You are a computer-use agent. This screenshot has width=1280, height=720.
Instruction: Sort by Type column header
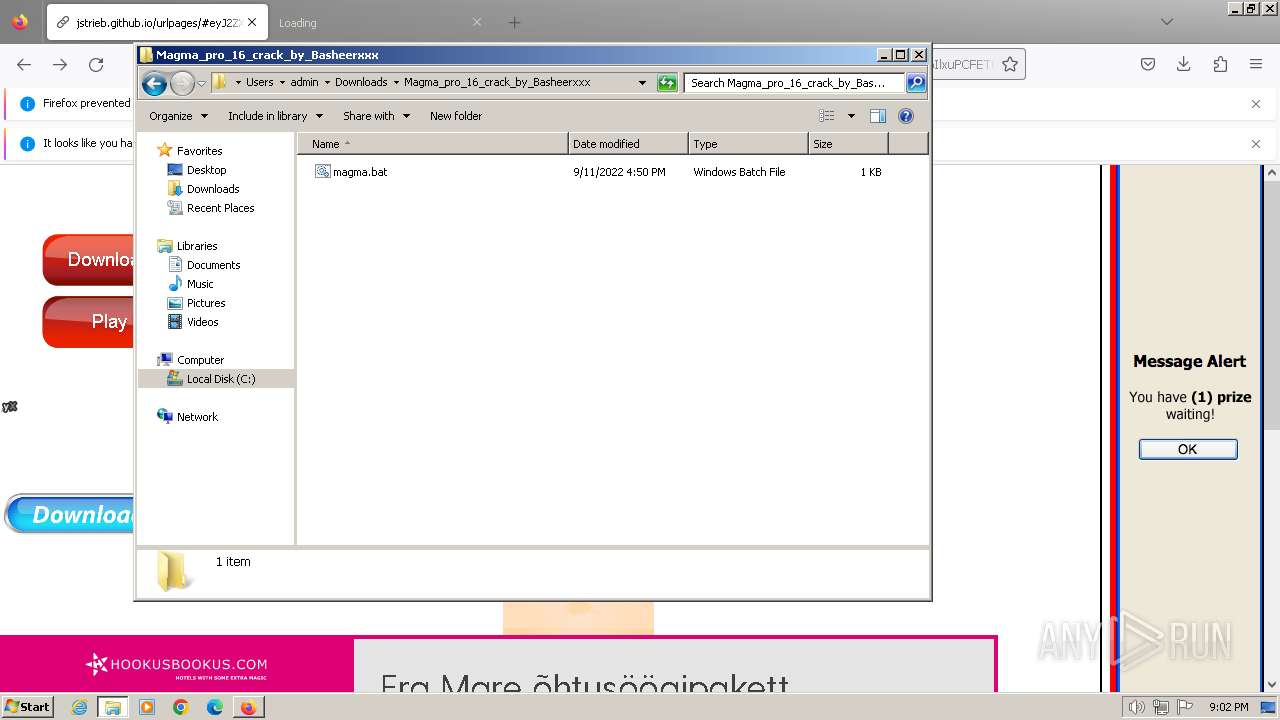(x=748, y=144)
